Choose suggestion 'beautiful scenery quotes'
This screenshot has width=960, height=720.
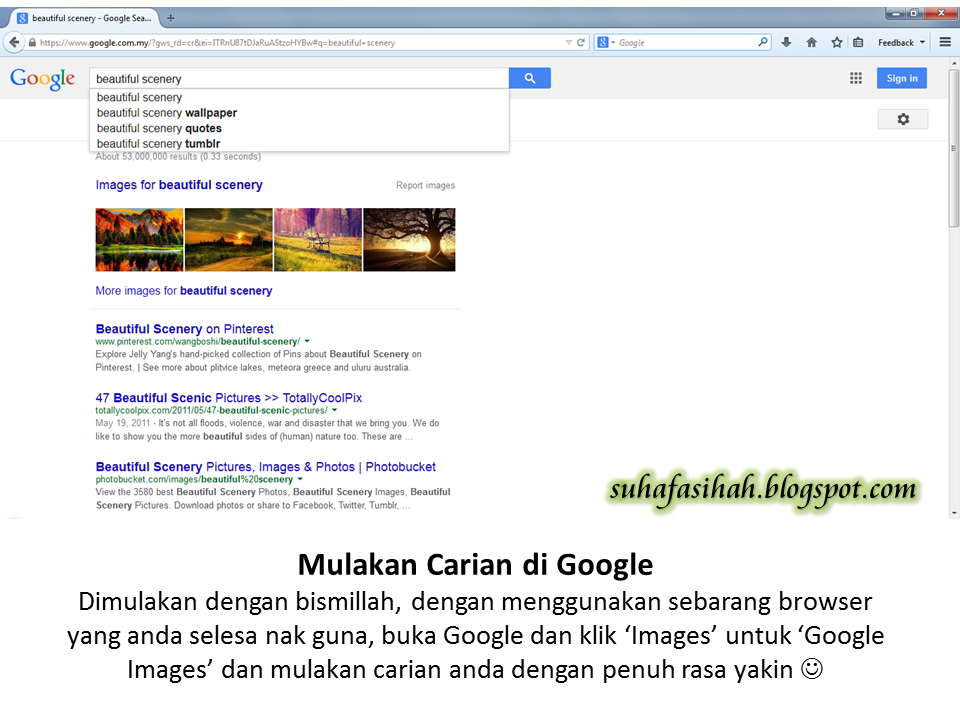299,128
